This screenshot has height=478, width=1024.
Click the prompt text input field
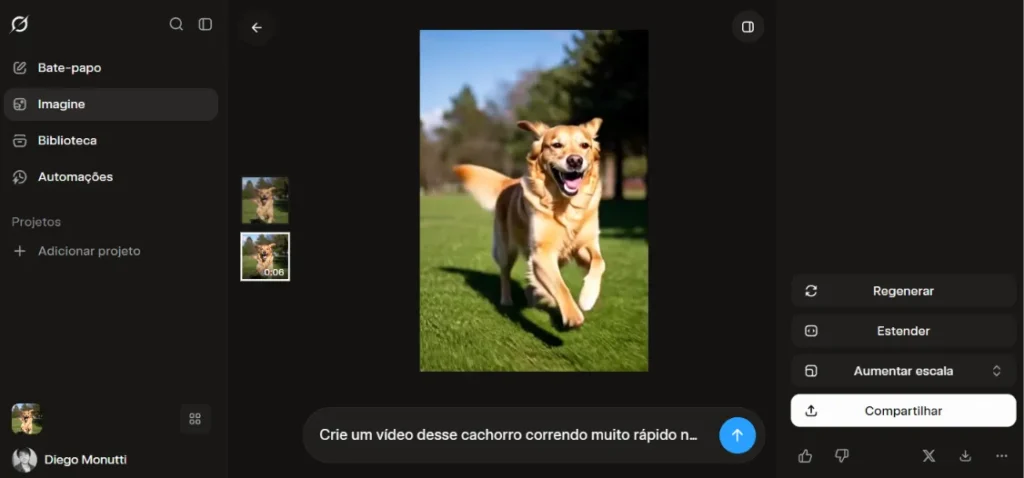tap(509, 435)
